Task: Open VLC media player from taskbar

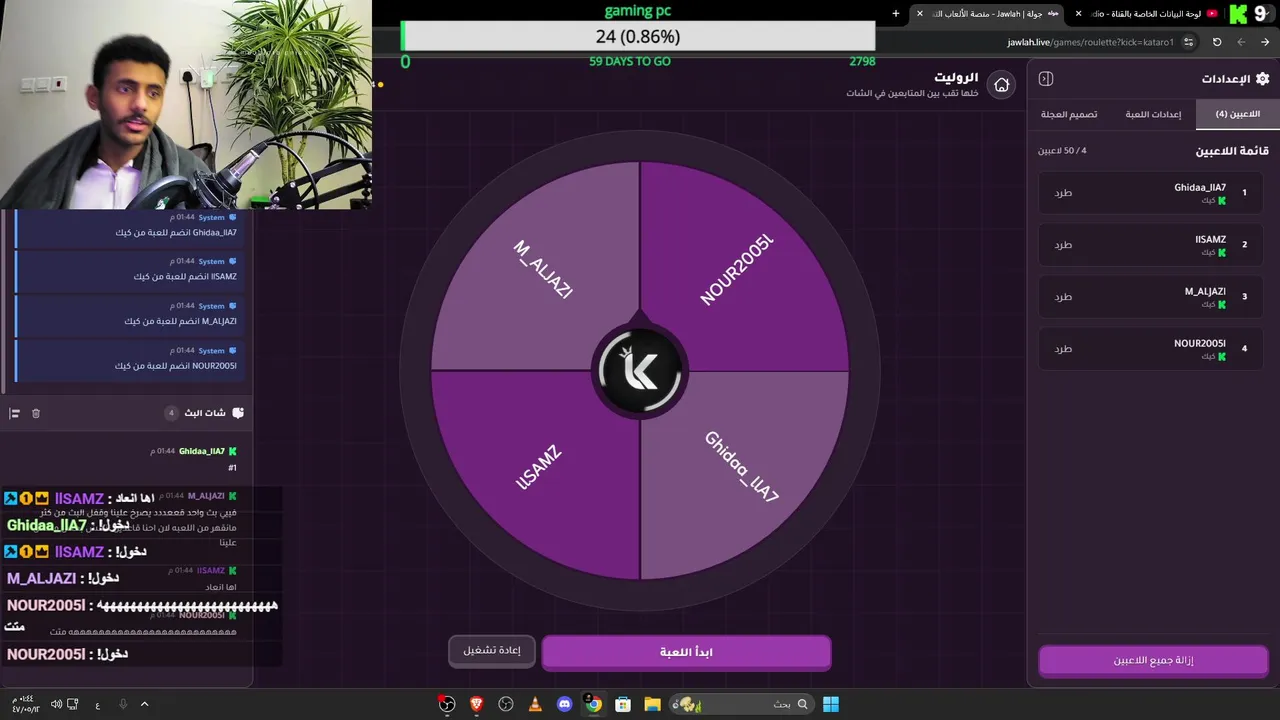Action: pos(535,704)
